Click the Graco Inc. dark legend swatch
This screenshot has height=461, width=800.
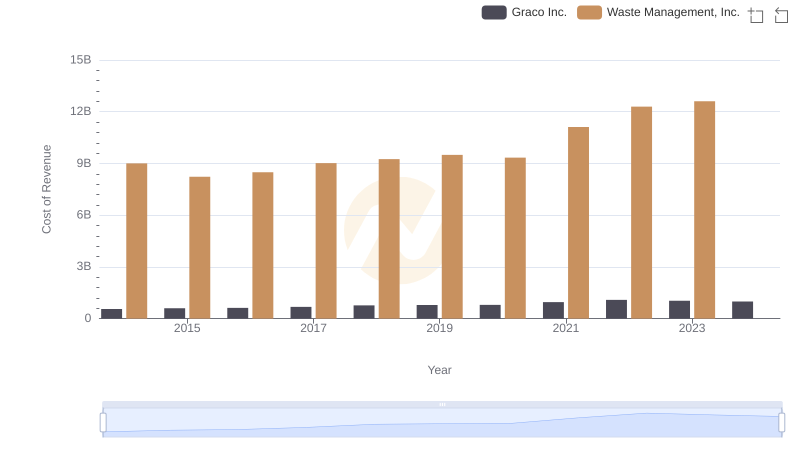point(494,12)
